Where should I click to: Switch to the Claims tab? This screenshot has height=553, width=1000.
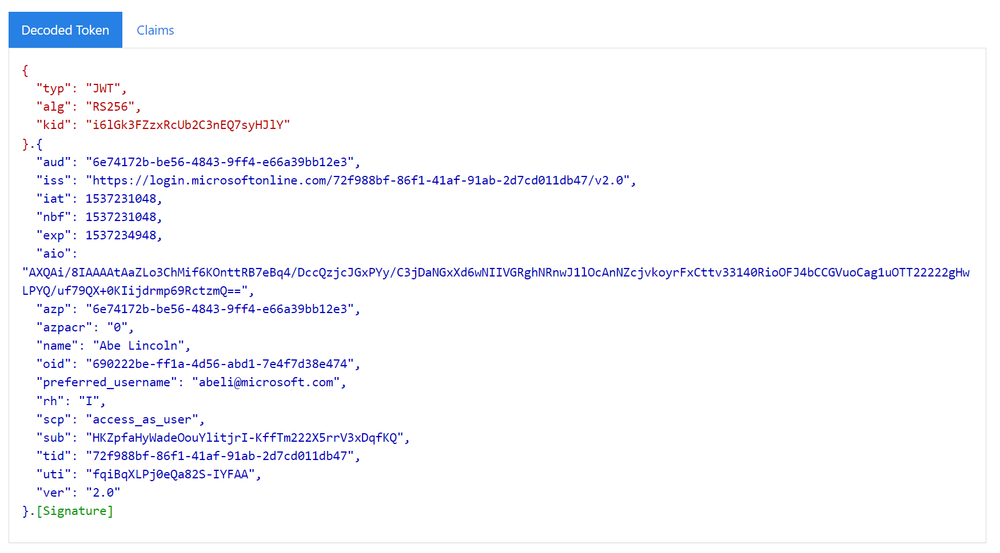(x=155, y=30)
